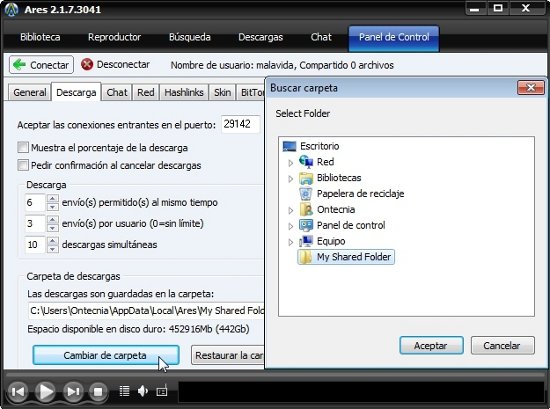Select the Escritorio desktop icon in the tree
Screen dimensions: 550x409
[x=289, y=146]
